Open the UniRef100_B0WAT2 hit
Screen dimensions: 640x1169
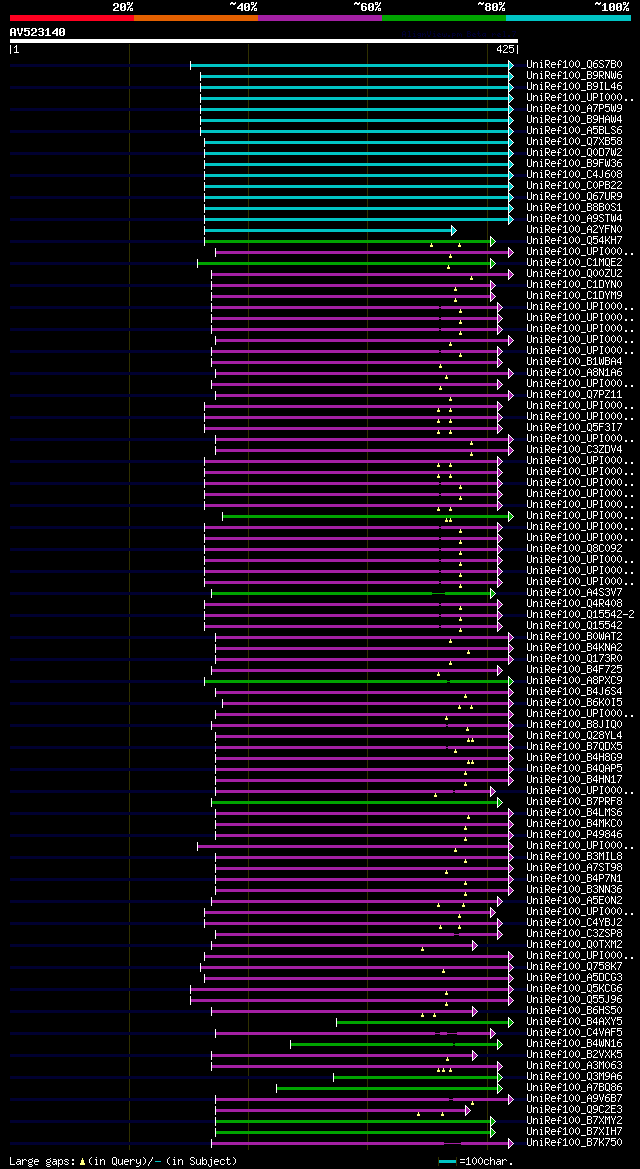tap(574, 637)
